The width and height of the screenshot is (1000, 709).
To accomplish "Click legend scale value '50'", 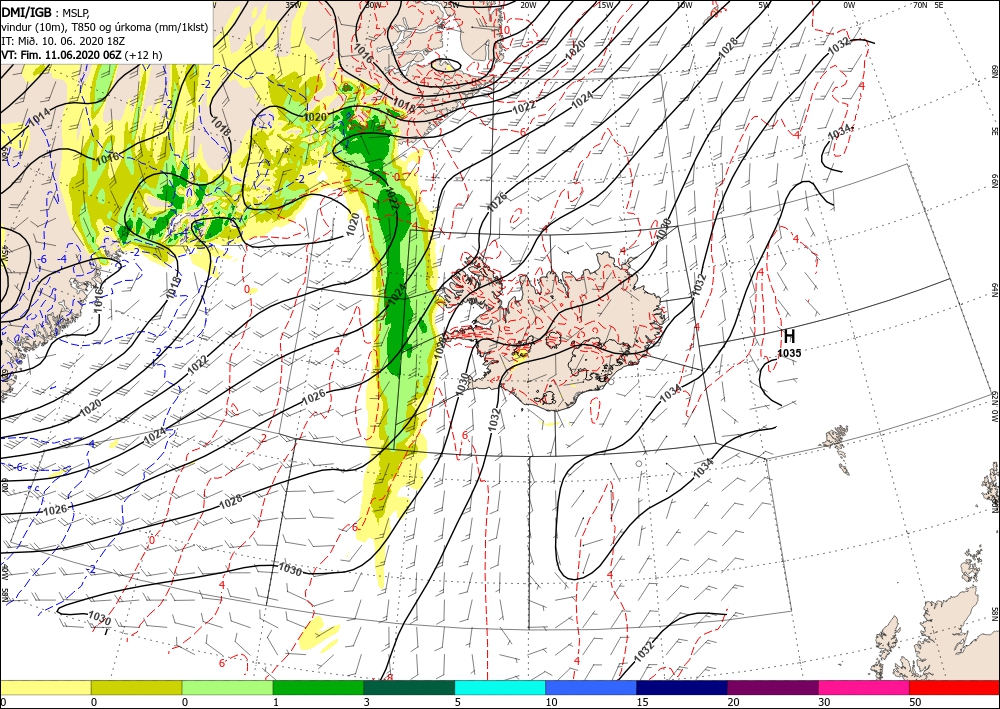I will tap(915, 702).
